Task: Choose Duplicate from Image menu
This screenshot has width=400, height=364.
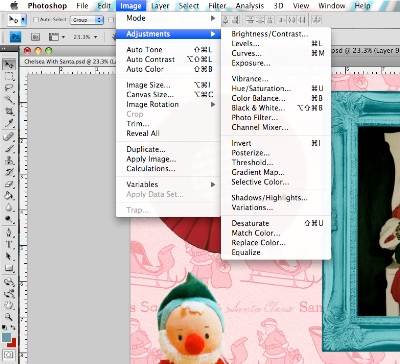Action: (168, 149)
